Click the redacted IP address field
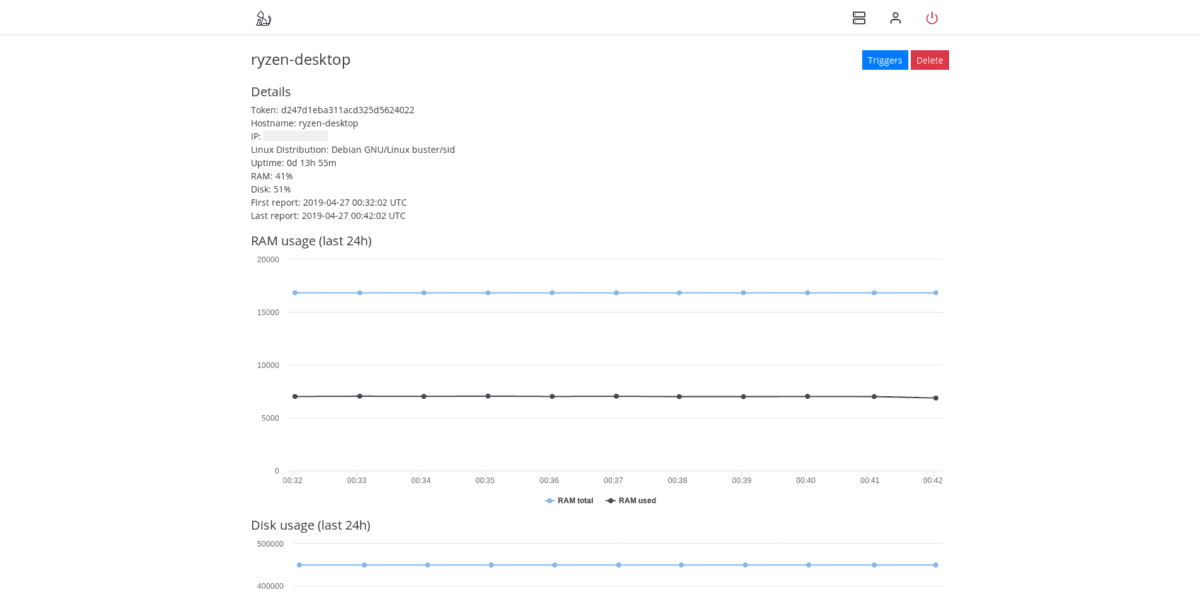 point(295,136)
